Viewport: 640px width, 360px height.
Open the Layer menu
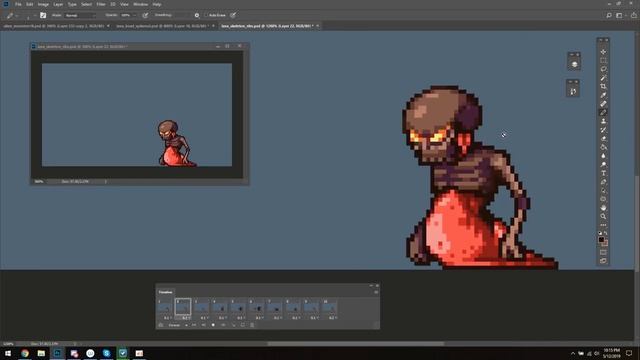(58, 4)
